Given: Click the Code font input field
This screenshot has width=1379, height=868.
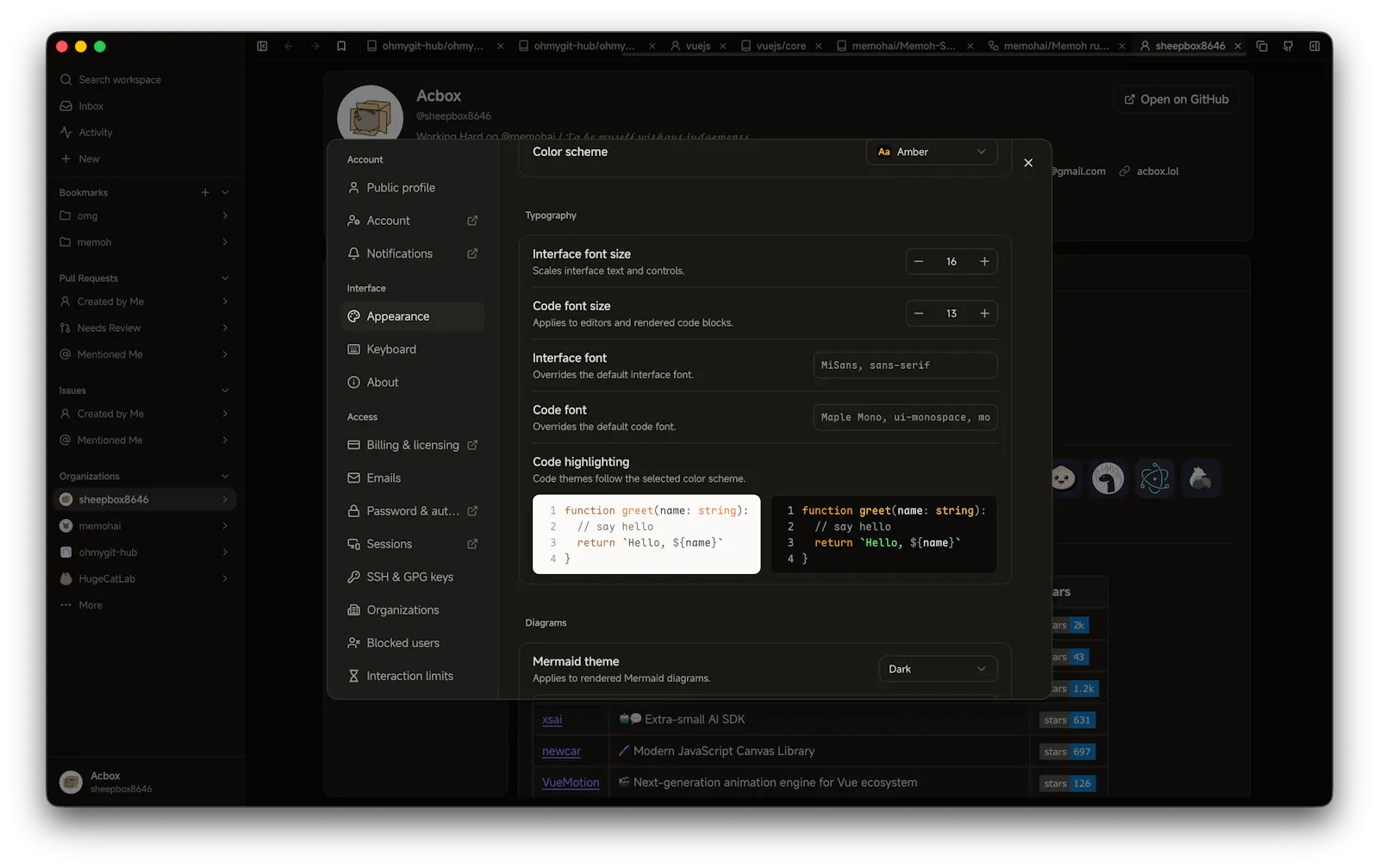Looking at the screenshot, I should click(x=905, y=417).
